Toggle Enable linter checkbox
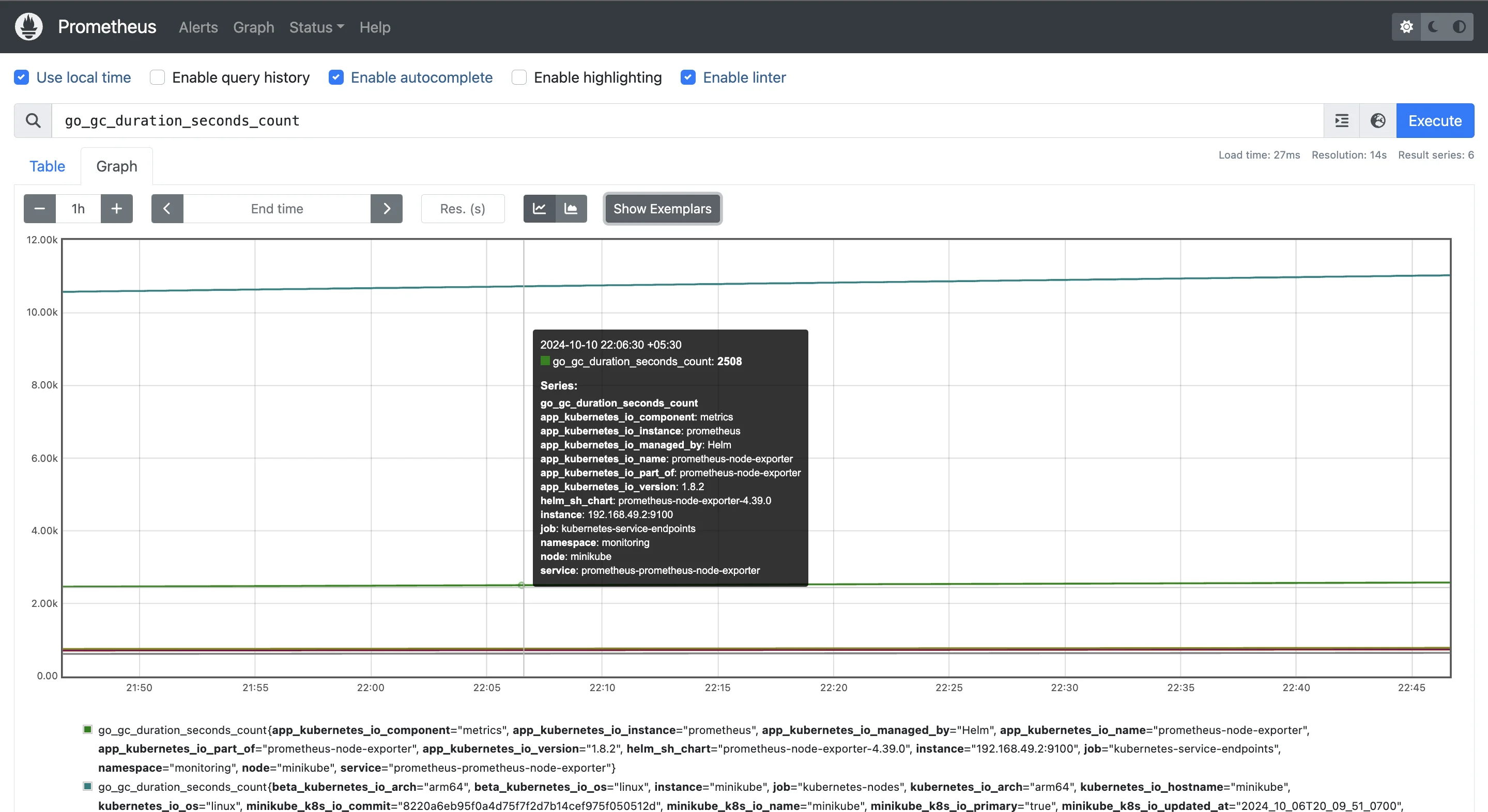The image size is (1488, 812). [x=688, y=77]
